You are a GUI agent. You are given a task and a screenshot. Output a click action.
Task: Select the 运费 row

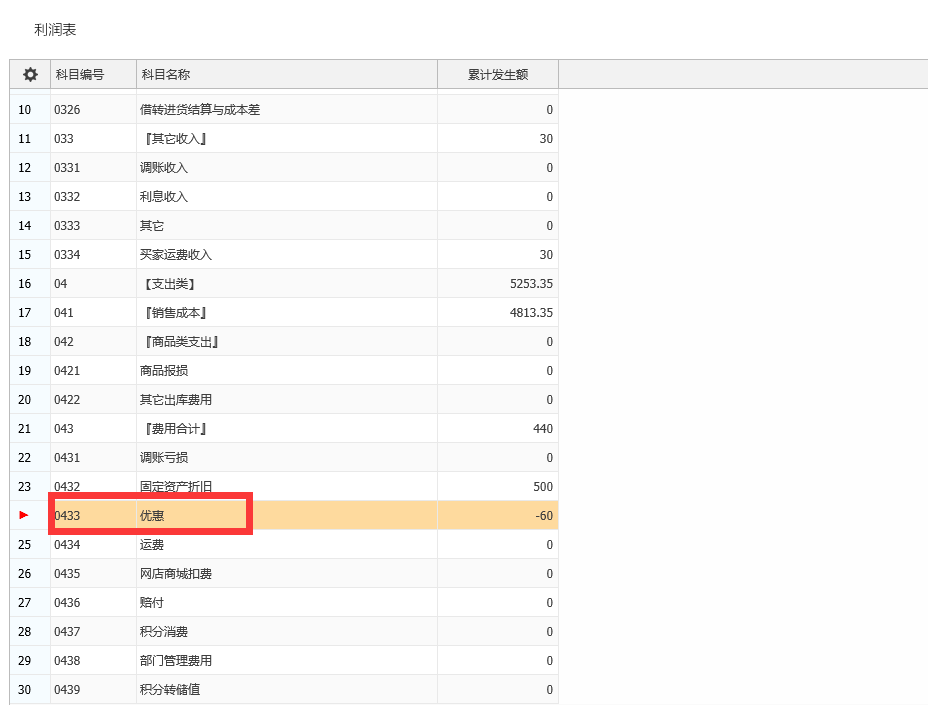coord(284,545)
